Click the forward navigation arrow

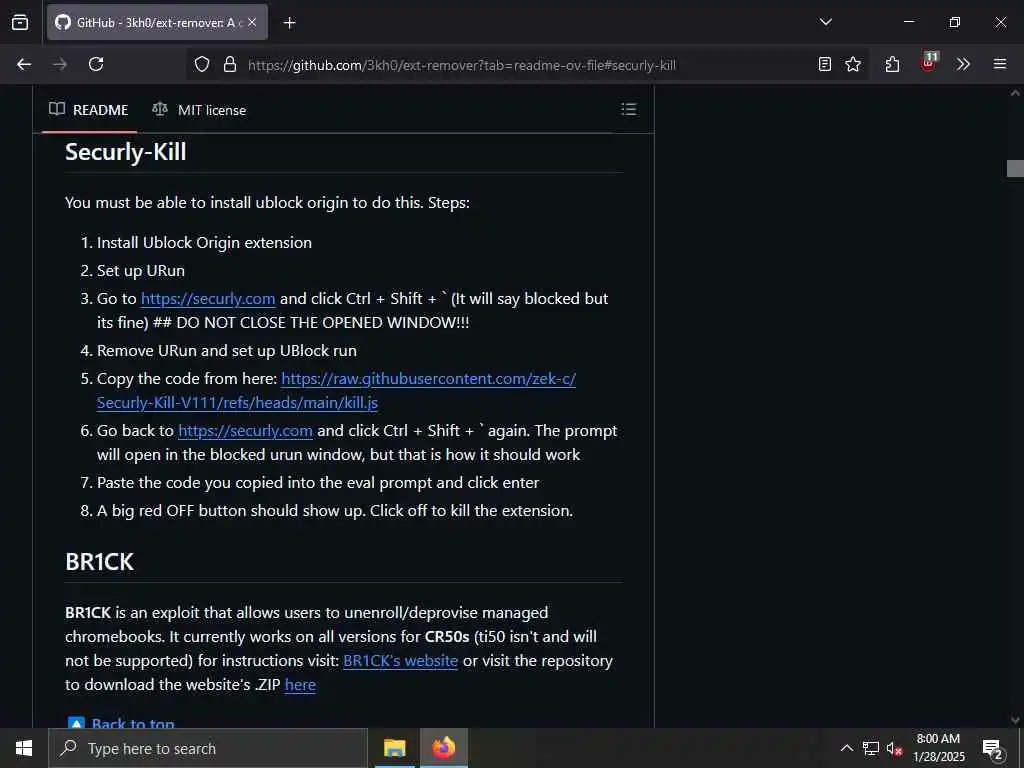tap(60, 64)
